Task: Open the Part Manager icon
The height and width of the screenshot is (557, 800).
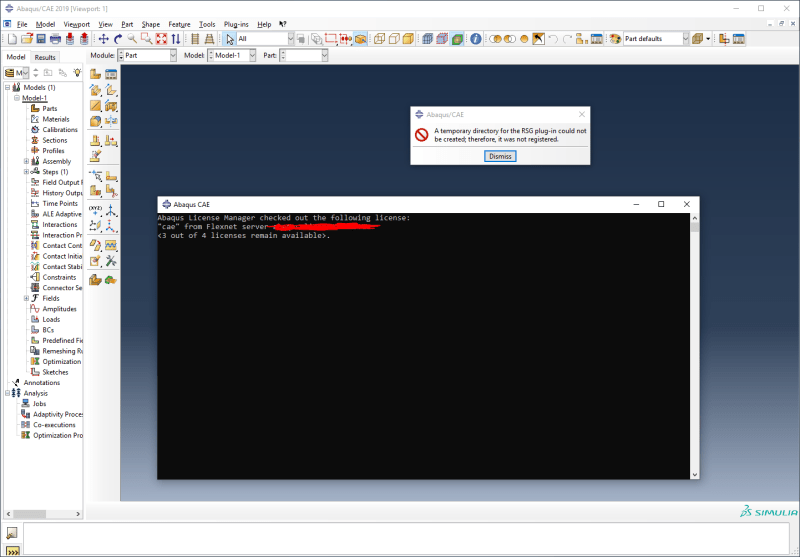Action: [111, 74]
